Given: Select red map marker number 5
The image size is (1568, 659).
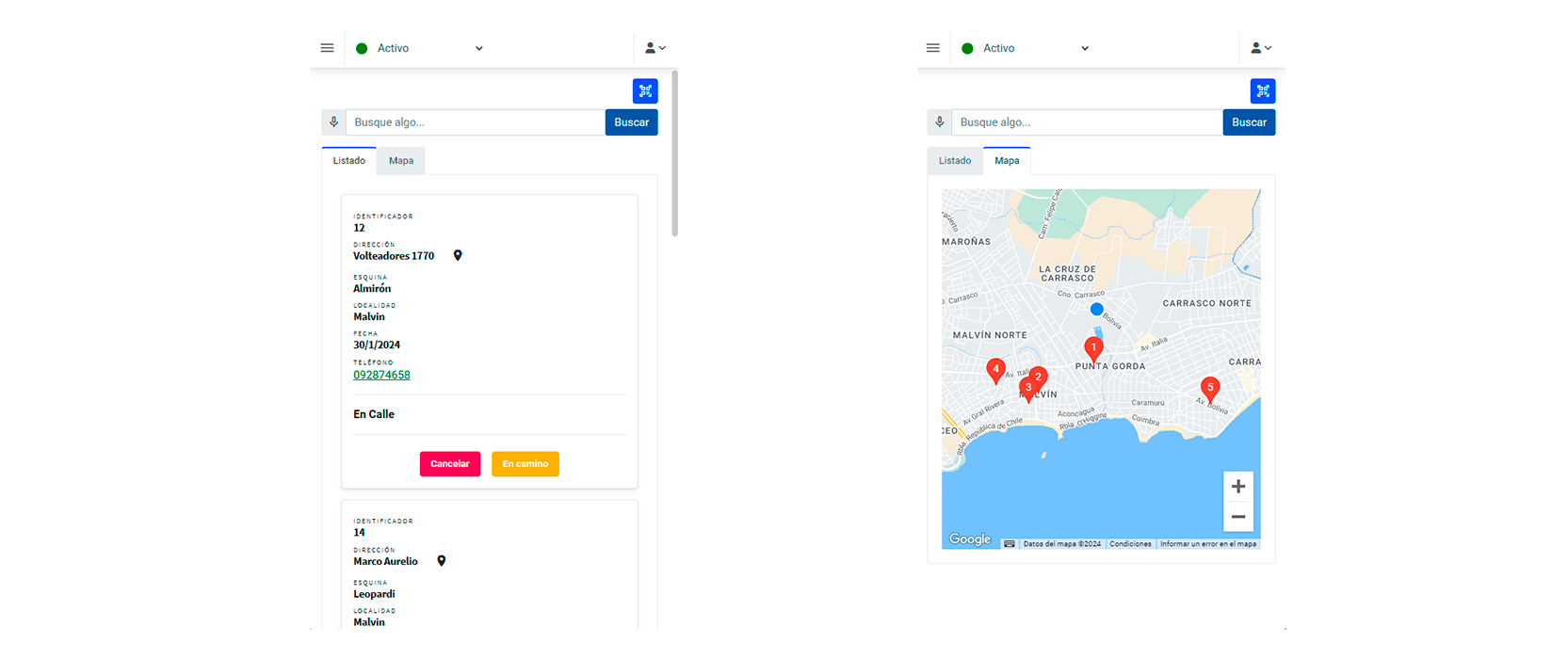Looking at the screenshot, I should point(1210,387).
